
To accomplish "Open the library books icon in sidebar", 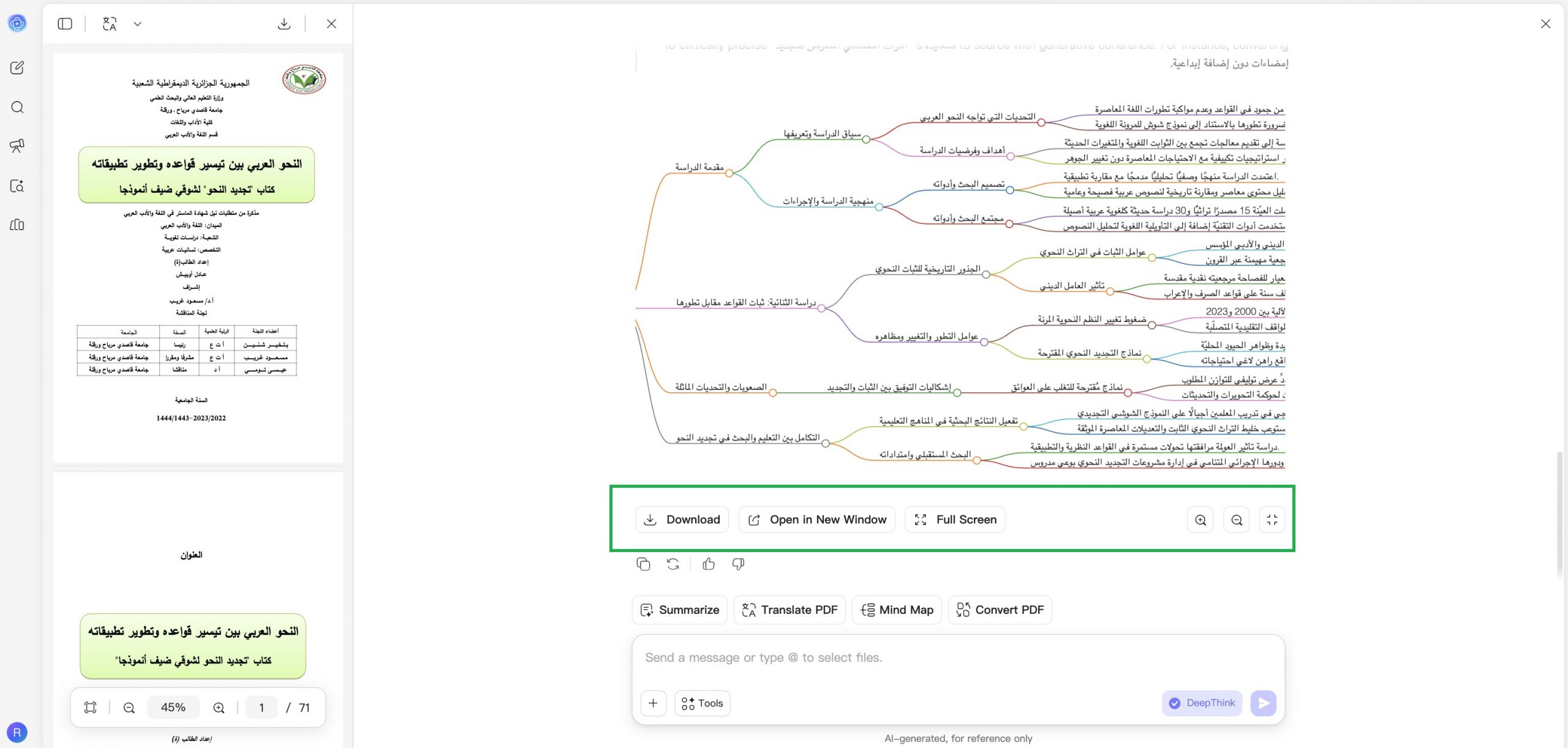I will [x=17, y=225].
